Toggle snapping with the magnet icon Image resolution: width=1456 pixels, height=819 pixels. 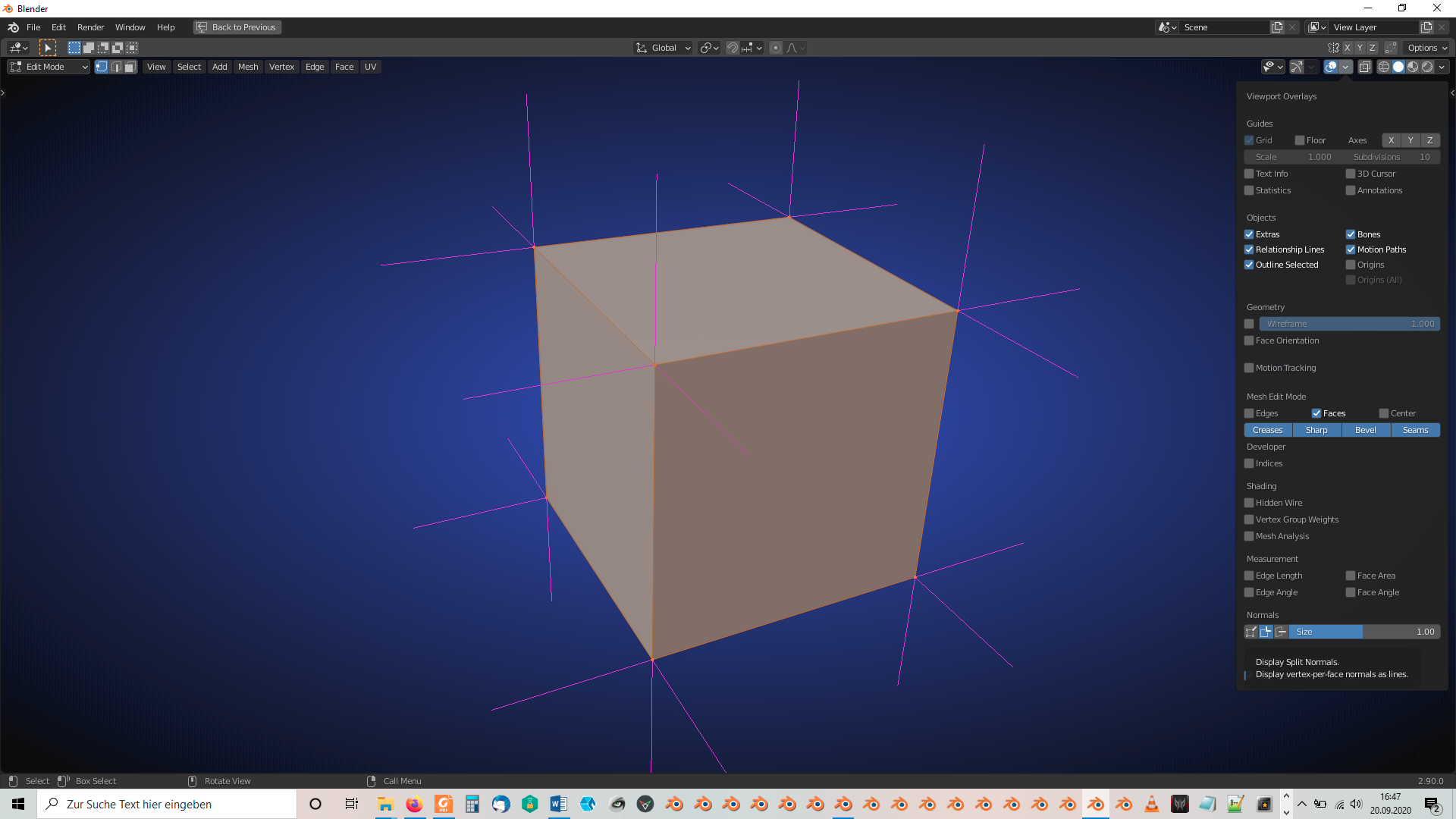(732, 48)
